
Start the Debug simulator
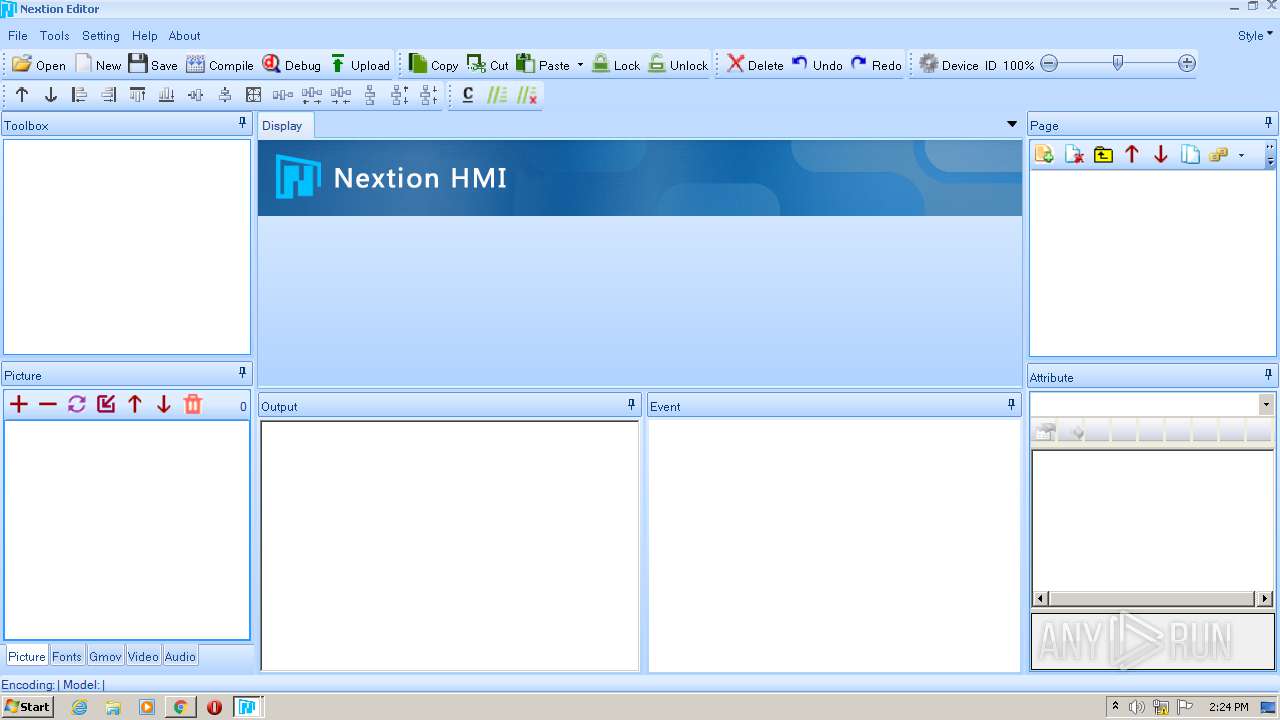[x=292, y=64]
